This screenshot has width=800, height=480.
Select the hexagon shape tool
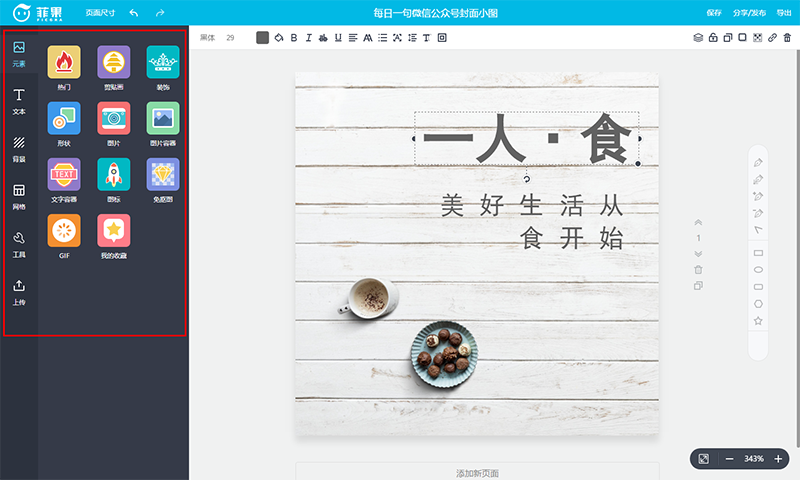pyautogui.click(x=758, y=304)
